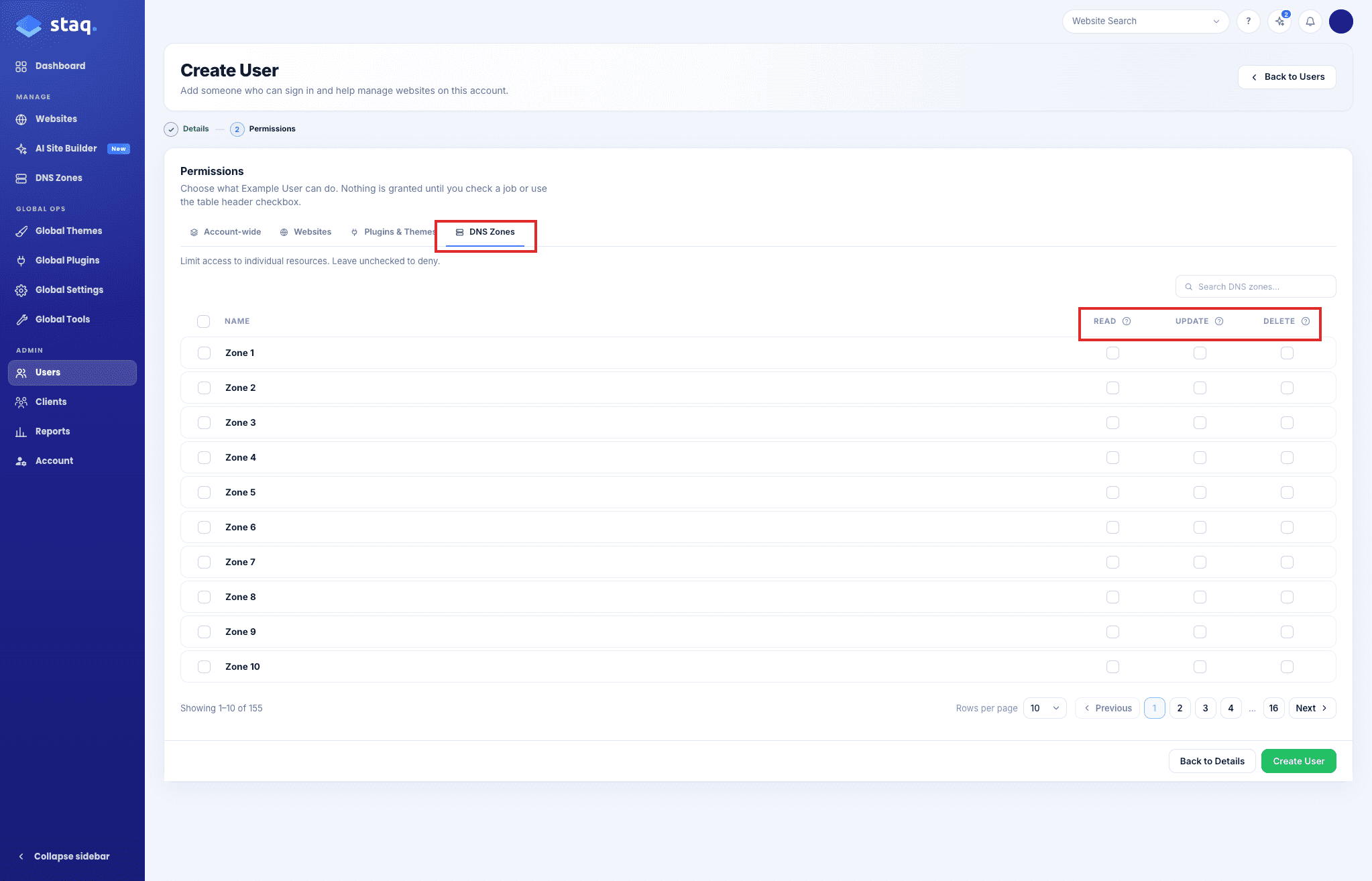1372x881 pixels.
Task: Open notifications bell
Action: coord(1310,21)
